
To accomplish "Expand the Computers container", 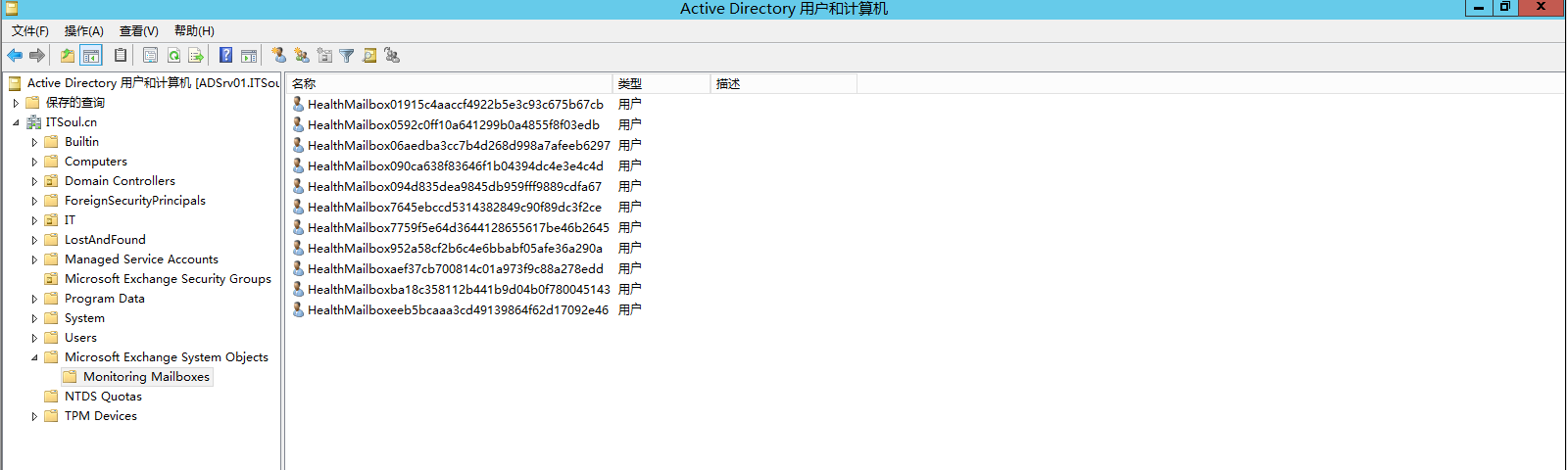I will point(34,162).
